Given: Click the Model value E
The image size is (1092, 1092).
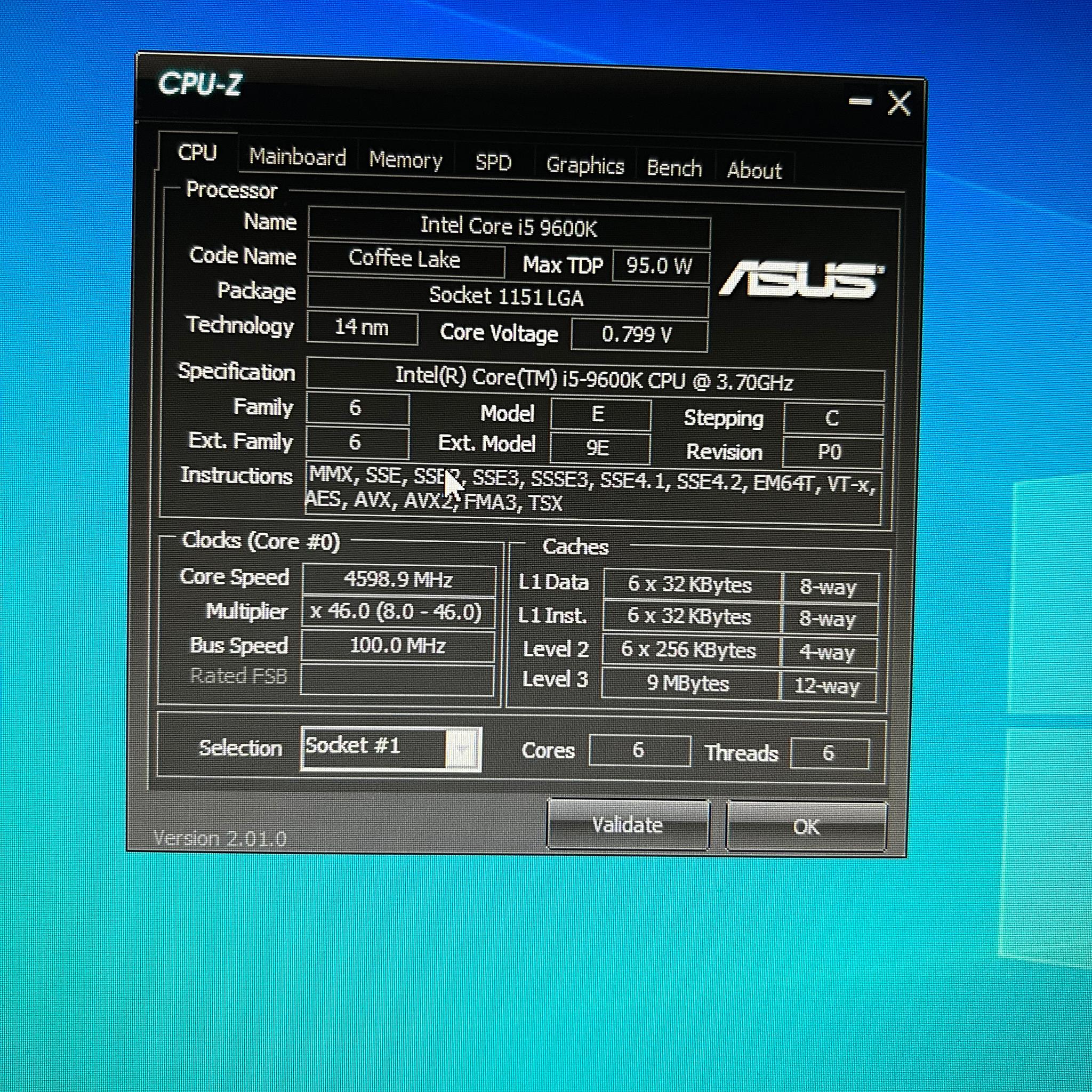Looking at the screenshot, I should pyautogui.click(x=600, y=414).
